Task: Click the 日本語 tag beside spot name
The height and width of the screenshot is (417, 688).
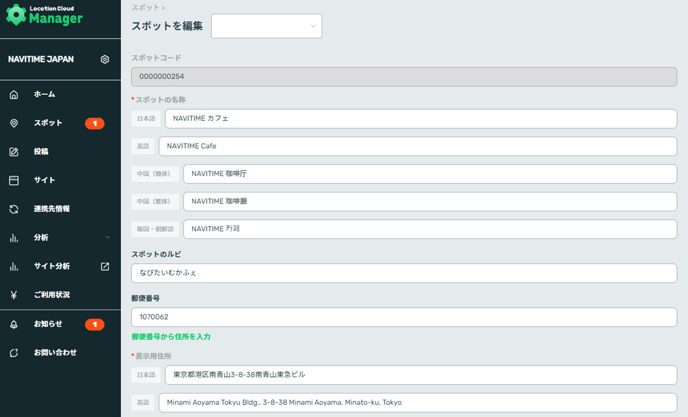Action: click(146, 119)
